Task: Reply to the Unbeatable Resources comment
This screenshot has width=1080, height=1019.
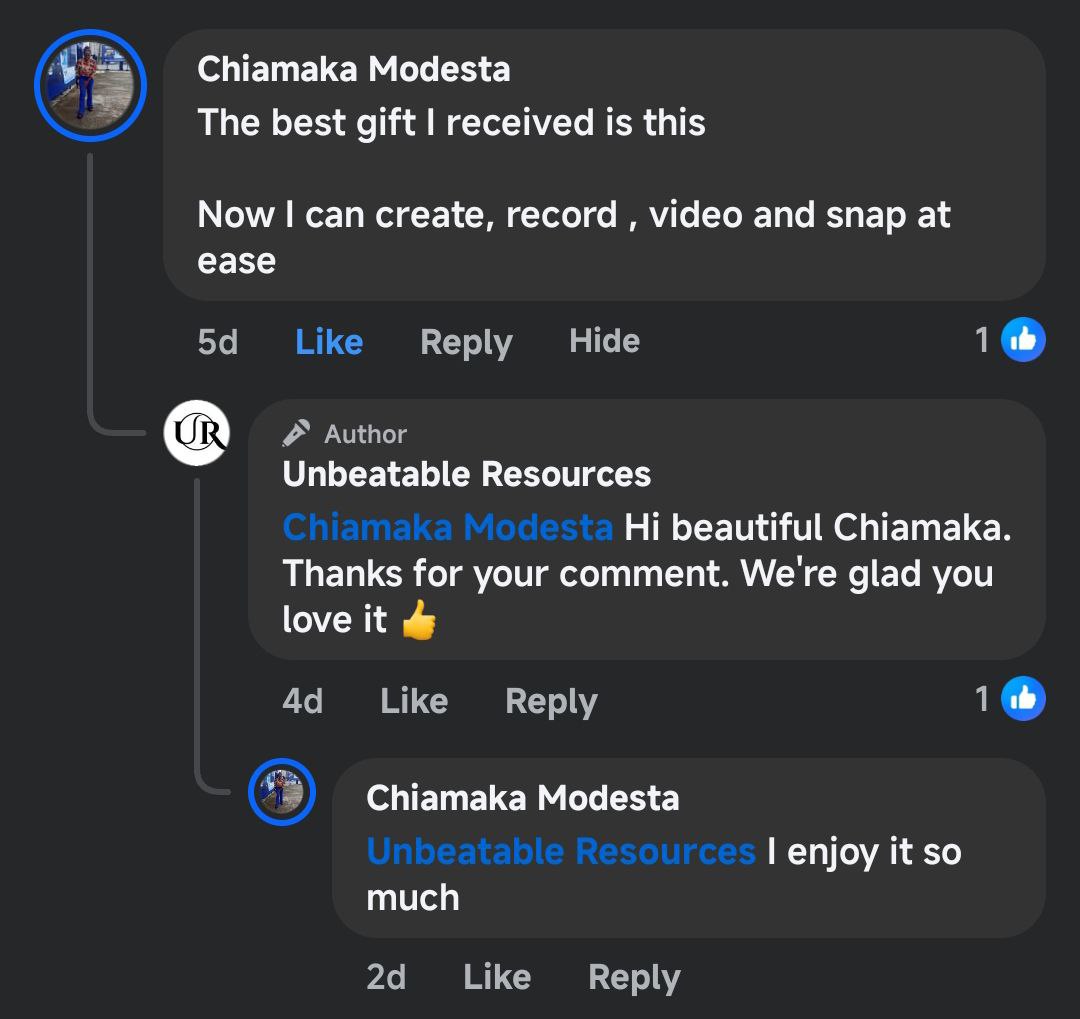Action: 551,701
